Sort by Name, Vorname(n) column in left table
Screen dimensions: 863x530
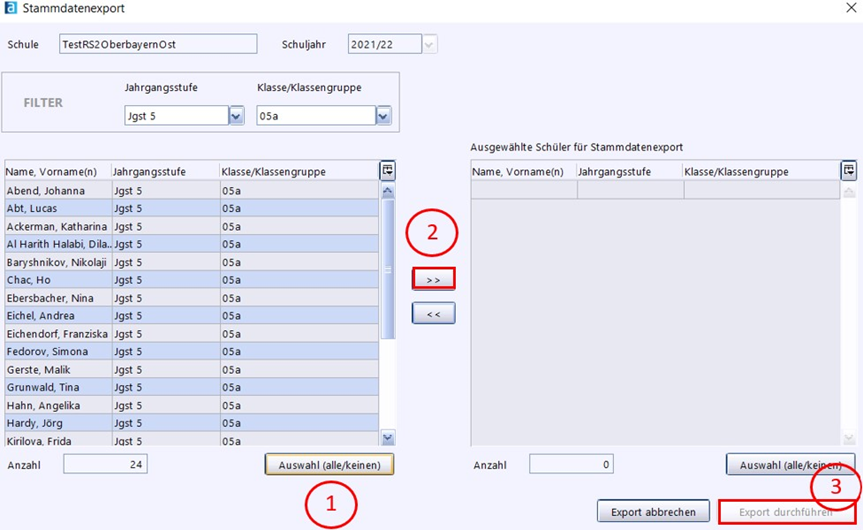click(57, 172)
